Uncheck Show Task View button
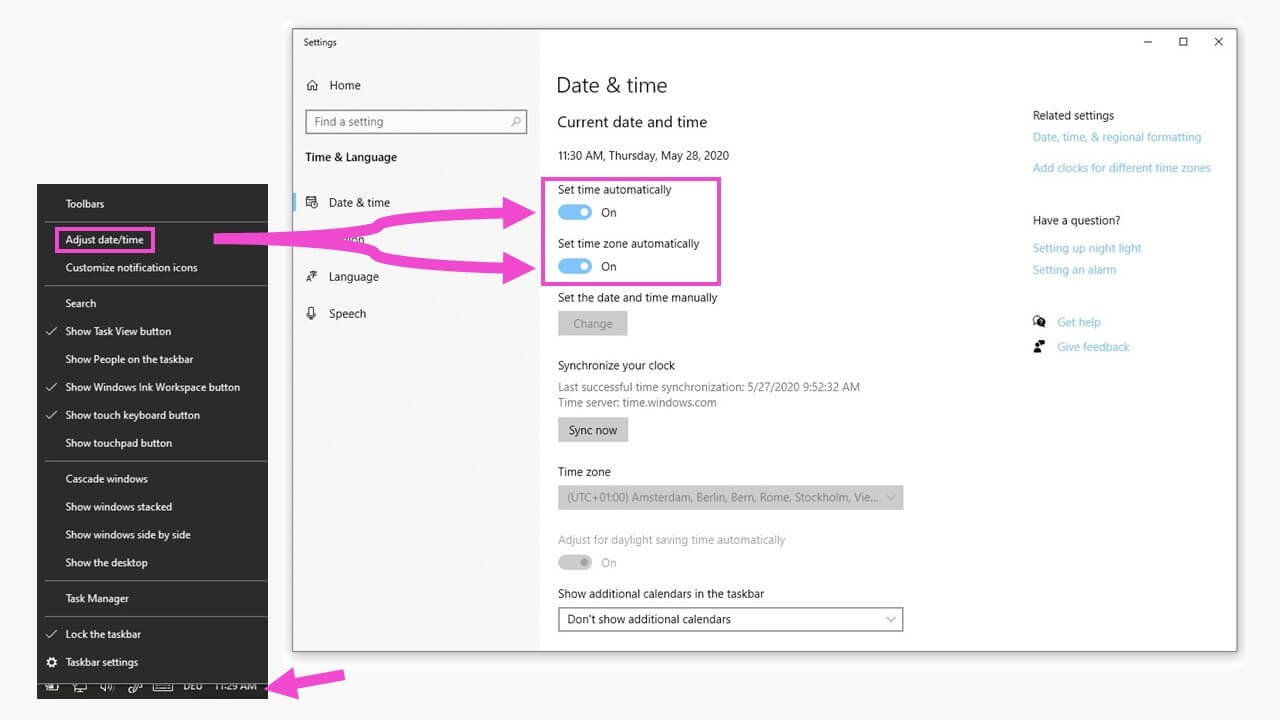 [118, 331]
